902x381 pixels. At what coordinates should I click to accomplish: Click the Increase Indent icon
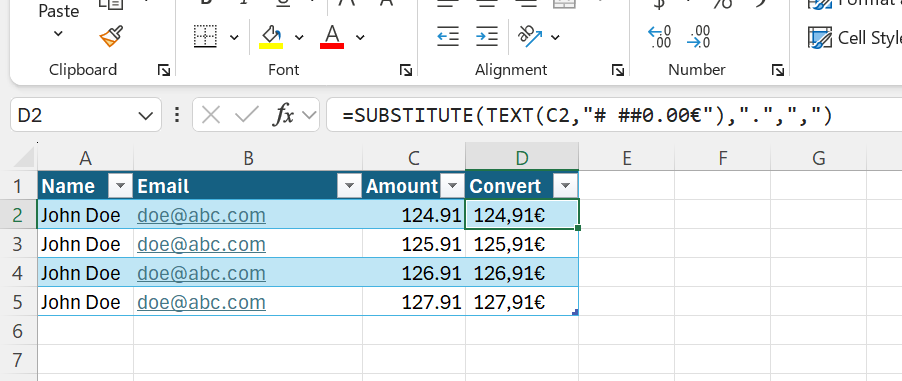click(487, 37)
